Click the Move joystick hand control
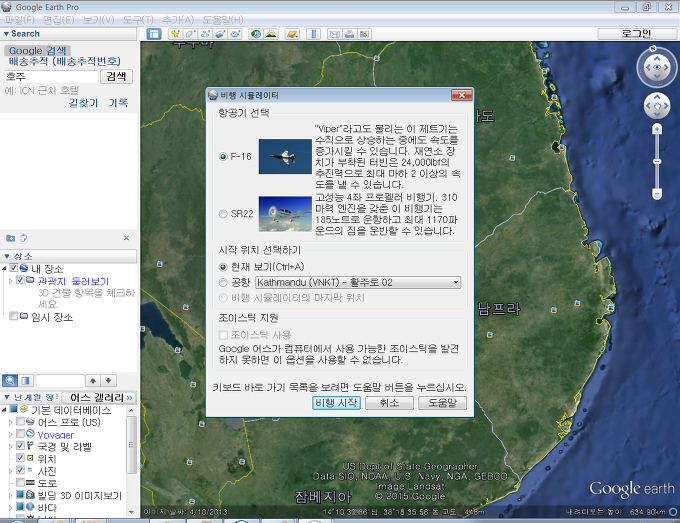This screenshot has width=680, height=523. point(657,105)
